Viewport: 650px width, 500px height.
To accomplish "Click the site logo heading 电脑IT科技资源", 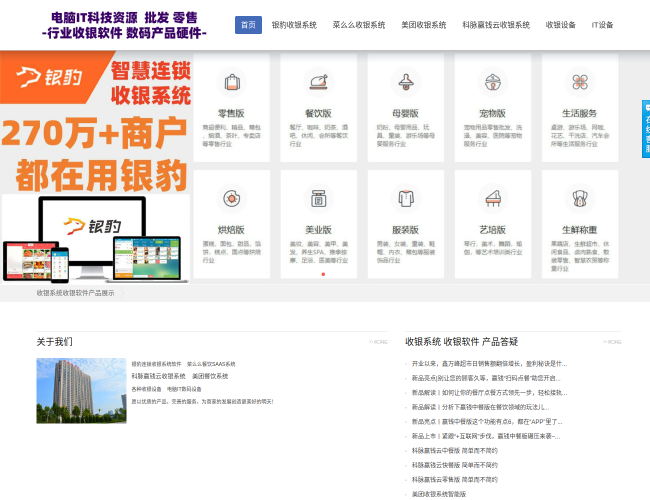I will point(124,25).
